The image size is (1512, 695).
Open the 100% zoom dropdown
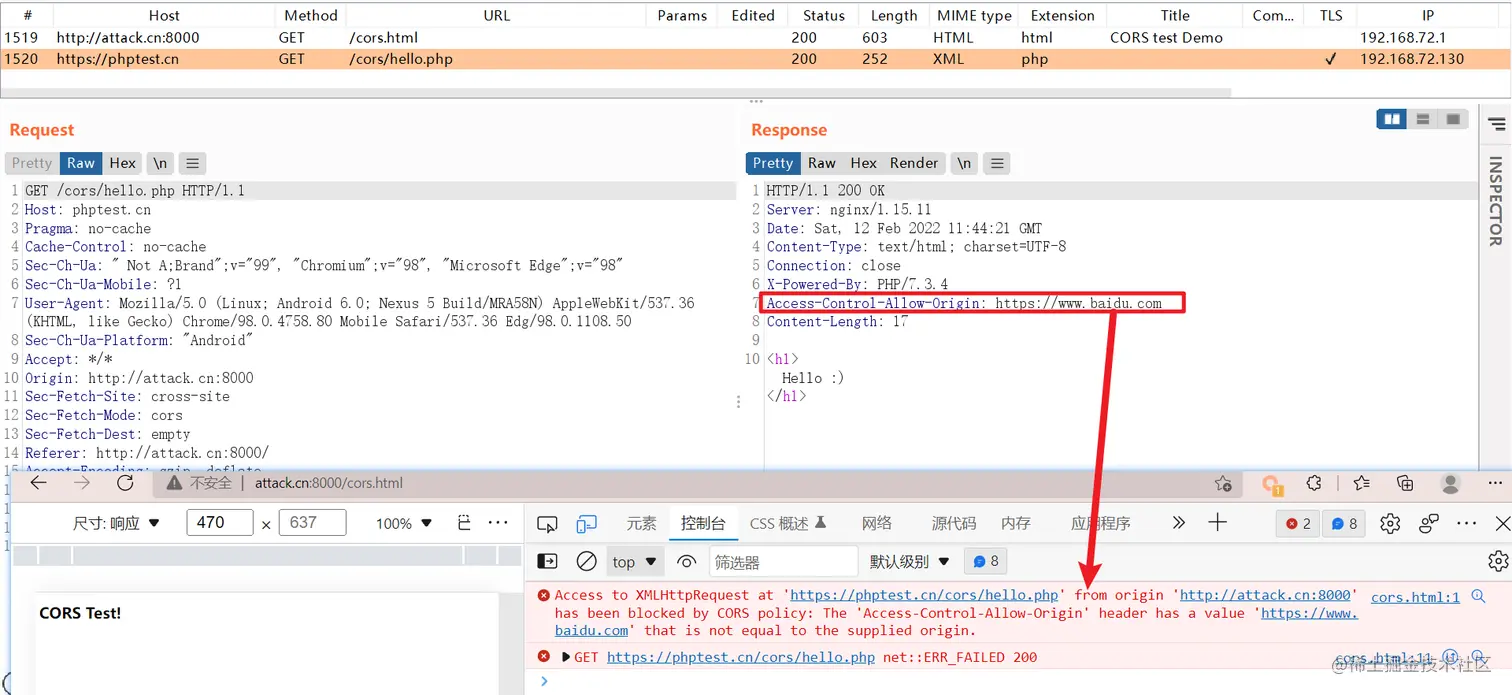pos(404,523)
